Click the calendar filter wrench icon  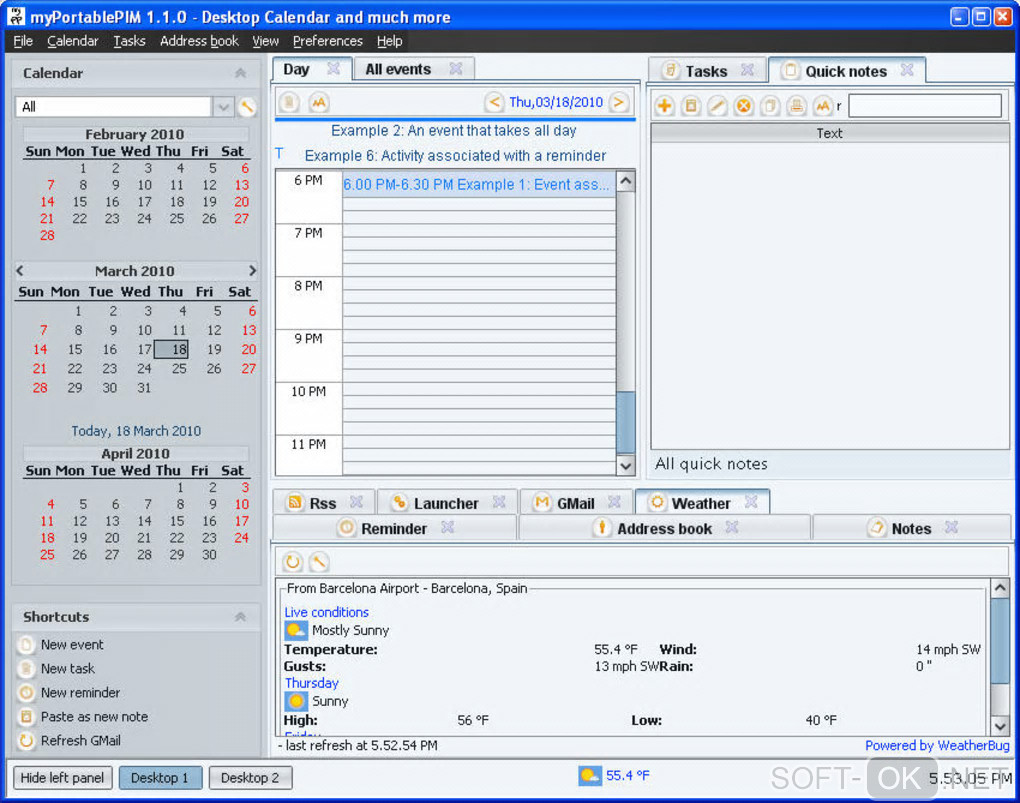click(x=247, y=107)
